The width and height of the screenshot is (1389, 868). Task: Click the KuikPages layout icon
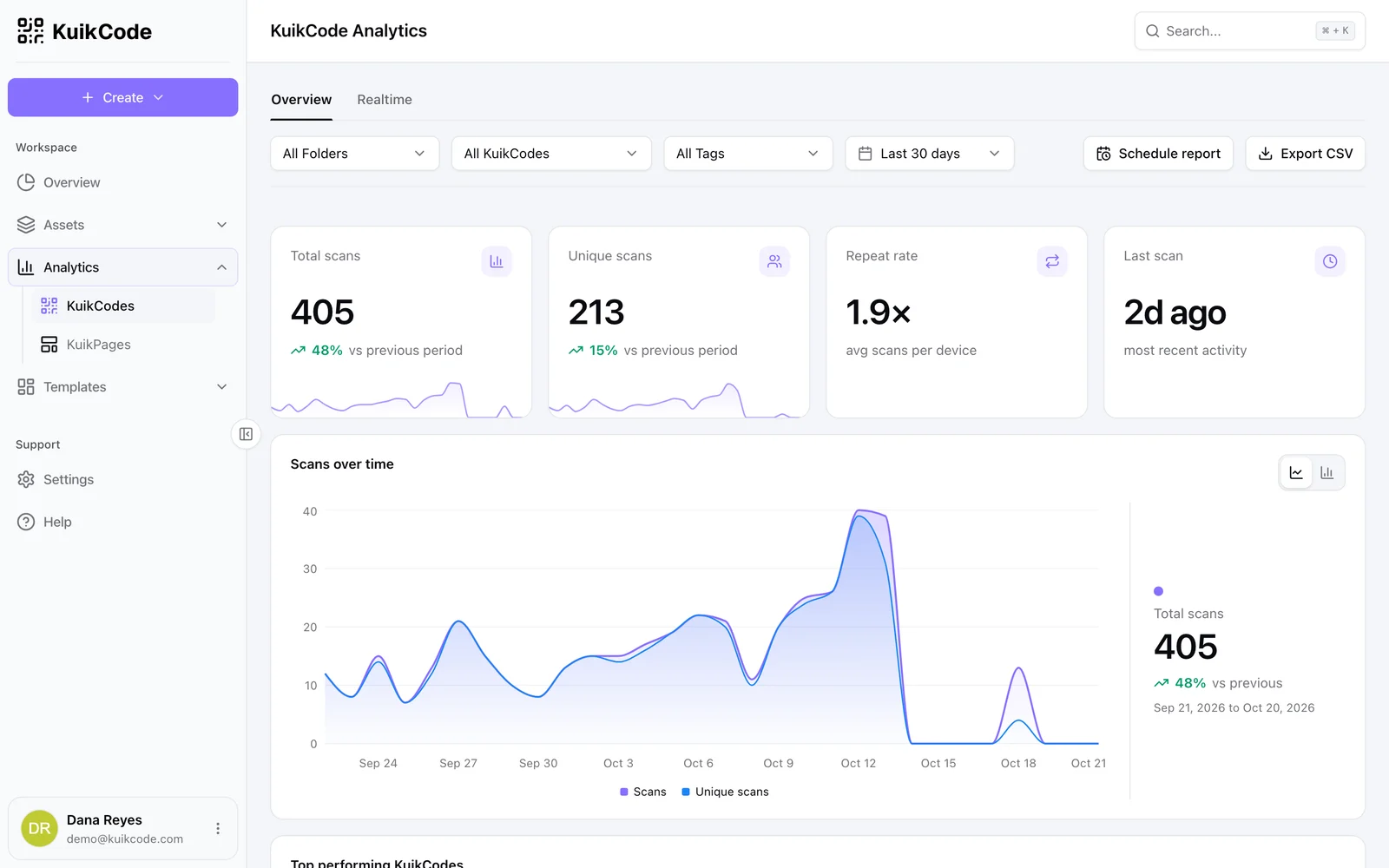pos(49,345)
